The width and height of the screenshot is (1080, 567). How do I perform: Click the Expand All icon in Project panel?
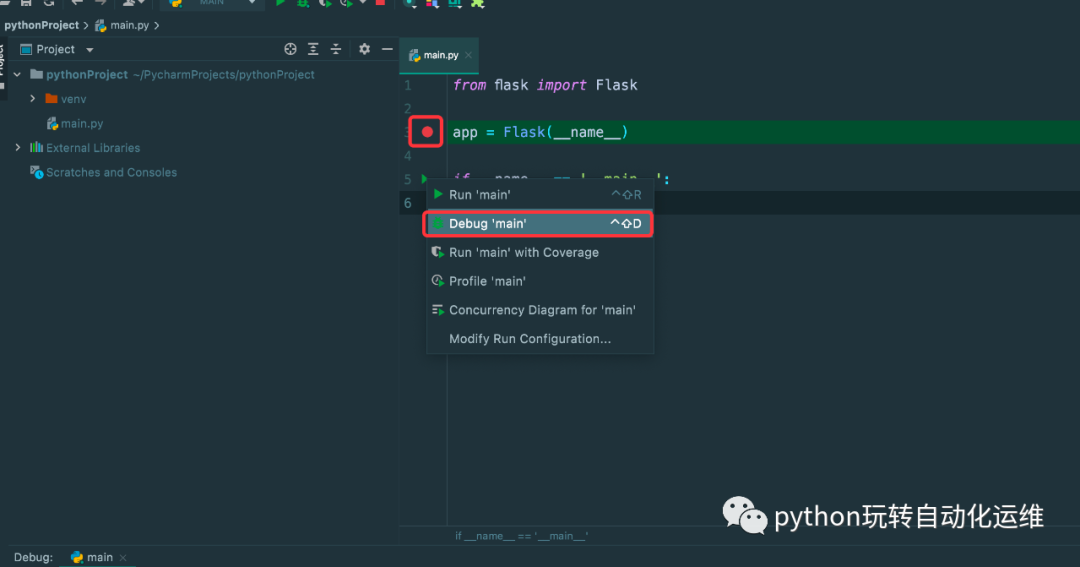point(313,49)
